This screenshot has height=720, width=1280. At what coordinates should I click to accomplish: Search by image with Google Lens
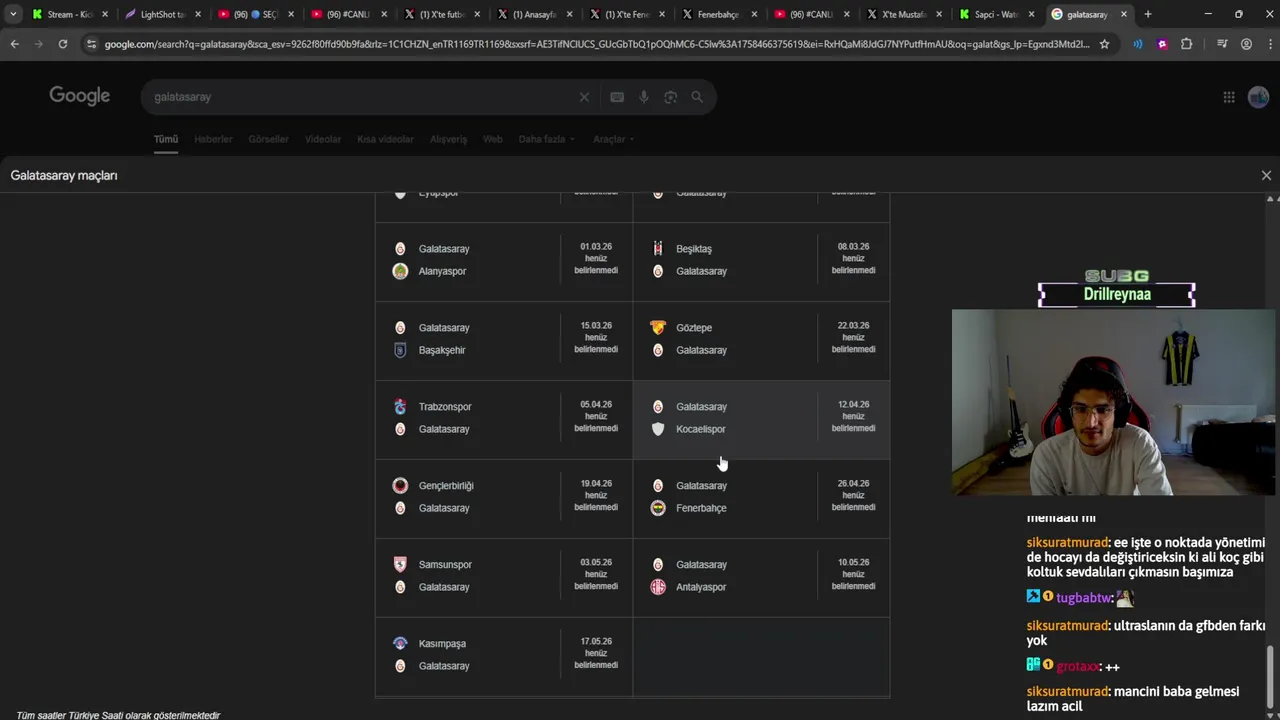pos(671,97)
